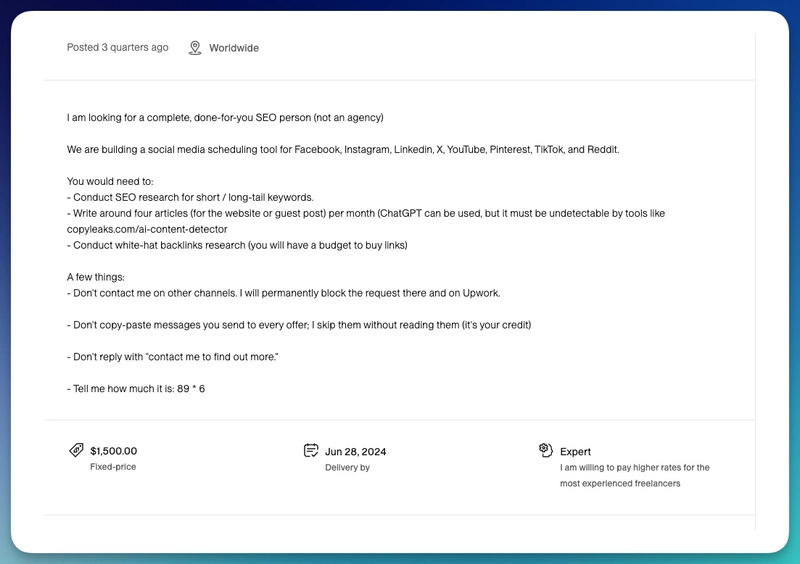Image resolution: width=800 pixels, height=564 pixels.
Task: Click the 'You would need to:' line
Action: click(x=110, y=181)
